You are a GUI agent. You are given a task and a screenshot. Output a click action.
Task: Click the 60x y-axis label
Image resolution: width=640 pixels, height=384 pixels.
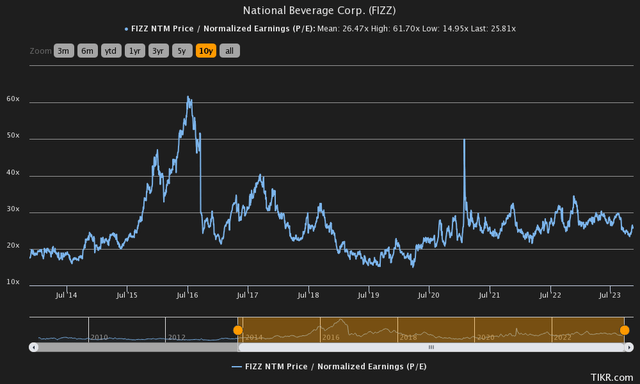click(13, 99)
